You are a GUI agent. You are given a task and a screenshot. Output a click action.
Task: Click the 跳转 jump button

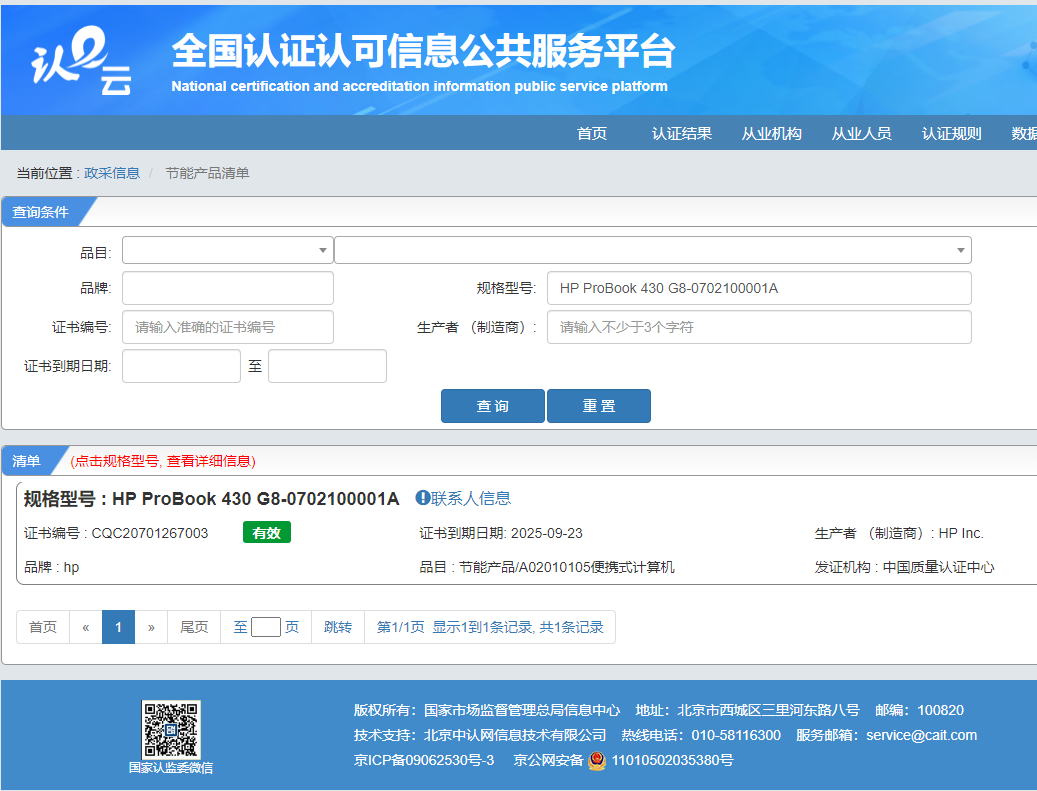(x=338, y=627)
